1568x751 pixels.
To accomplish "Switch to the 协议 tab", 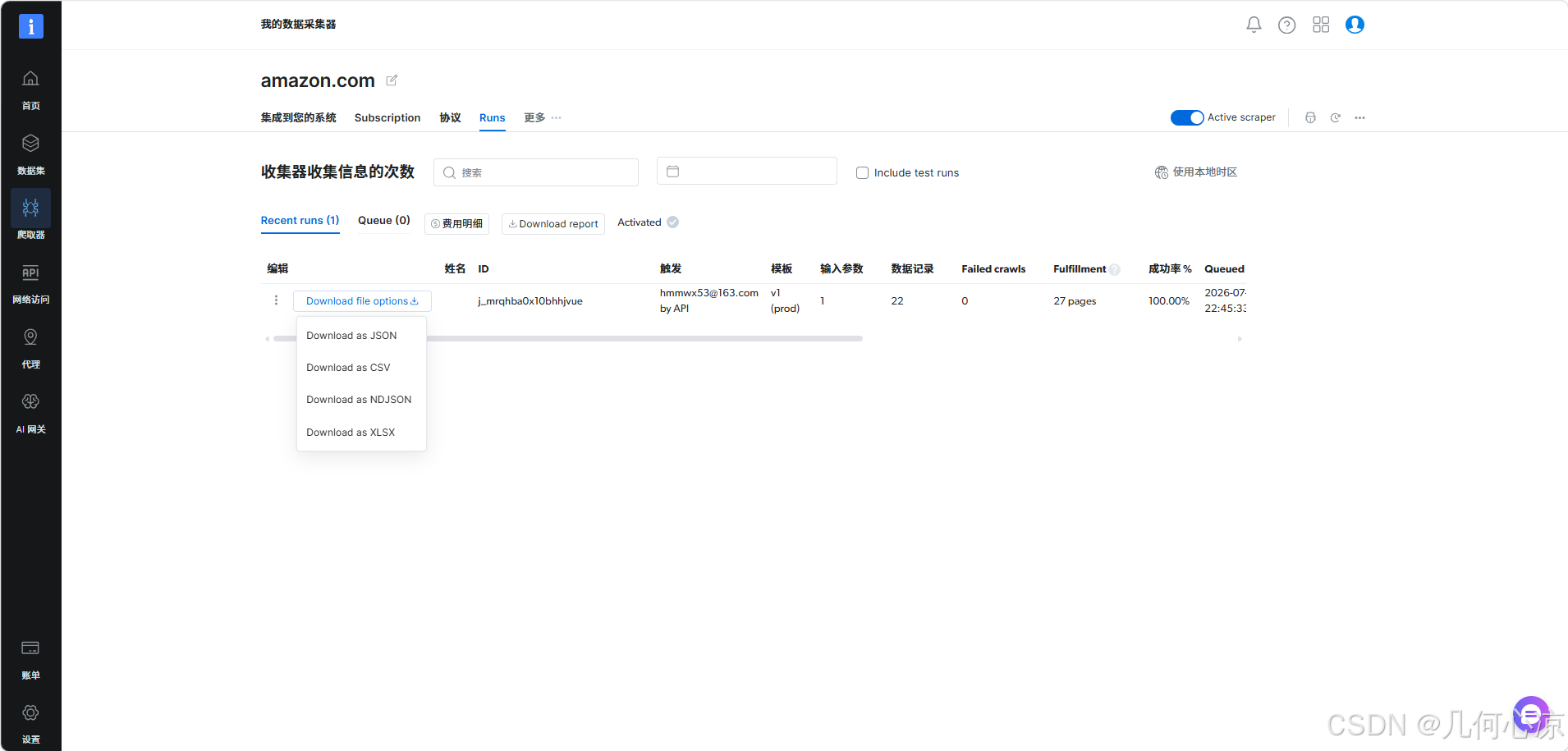I will pyautogui.click(x=450, y=117).
